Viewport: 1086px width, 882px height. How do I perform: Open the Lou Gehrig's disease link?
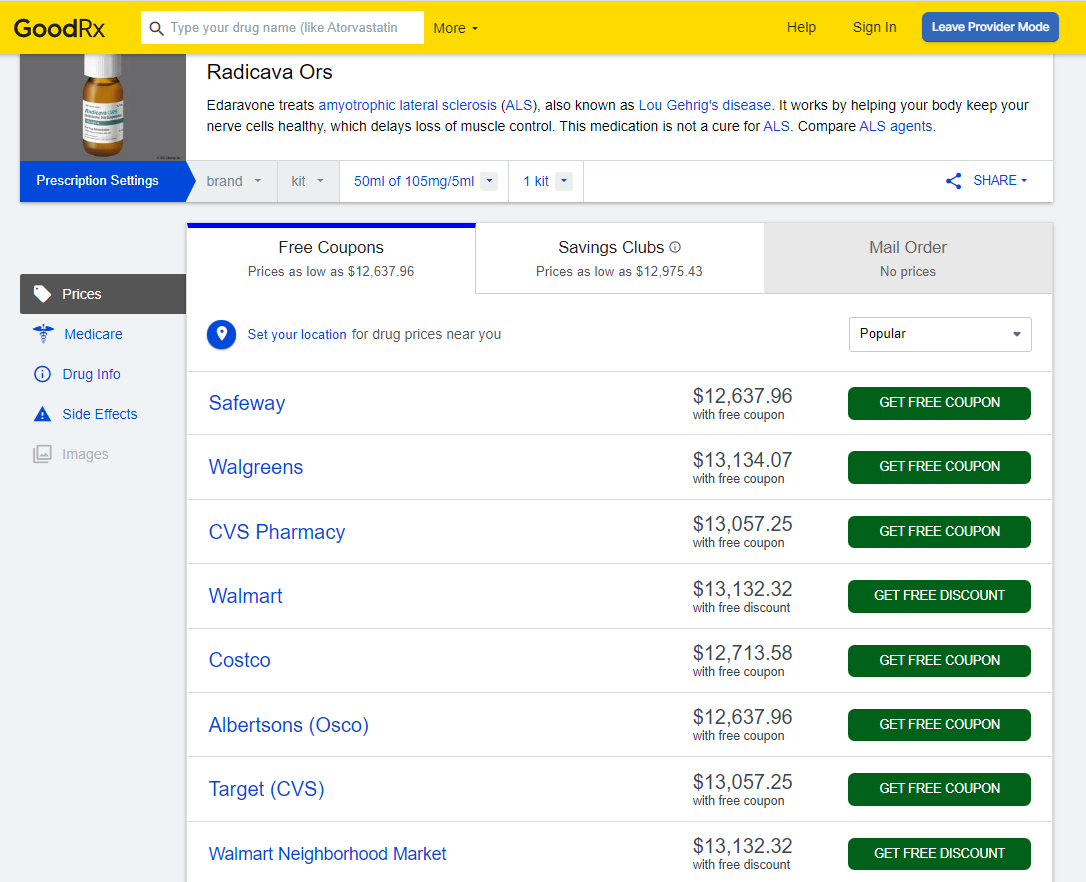(x=704, y=105)
